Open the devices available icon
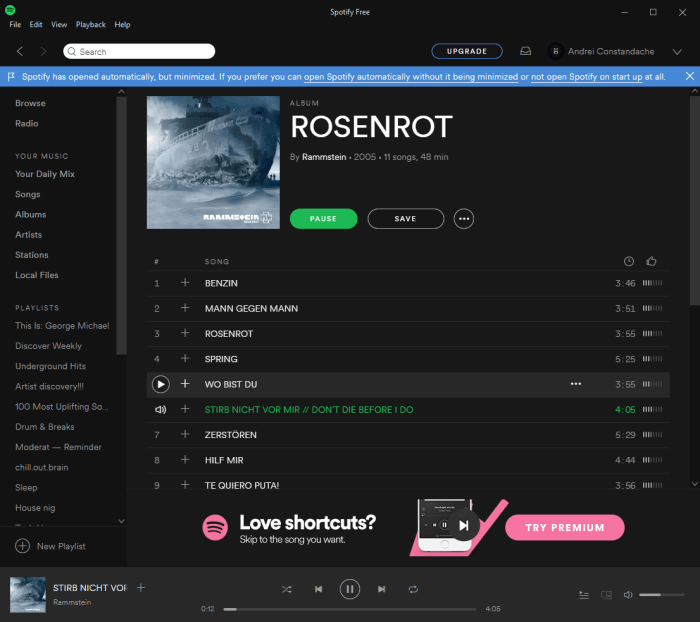This screenshot has height=622, width=700. [x=606, y=595]
